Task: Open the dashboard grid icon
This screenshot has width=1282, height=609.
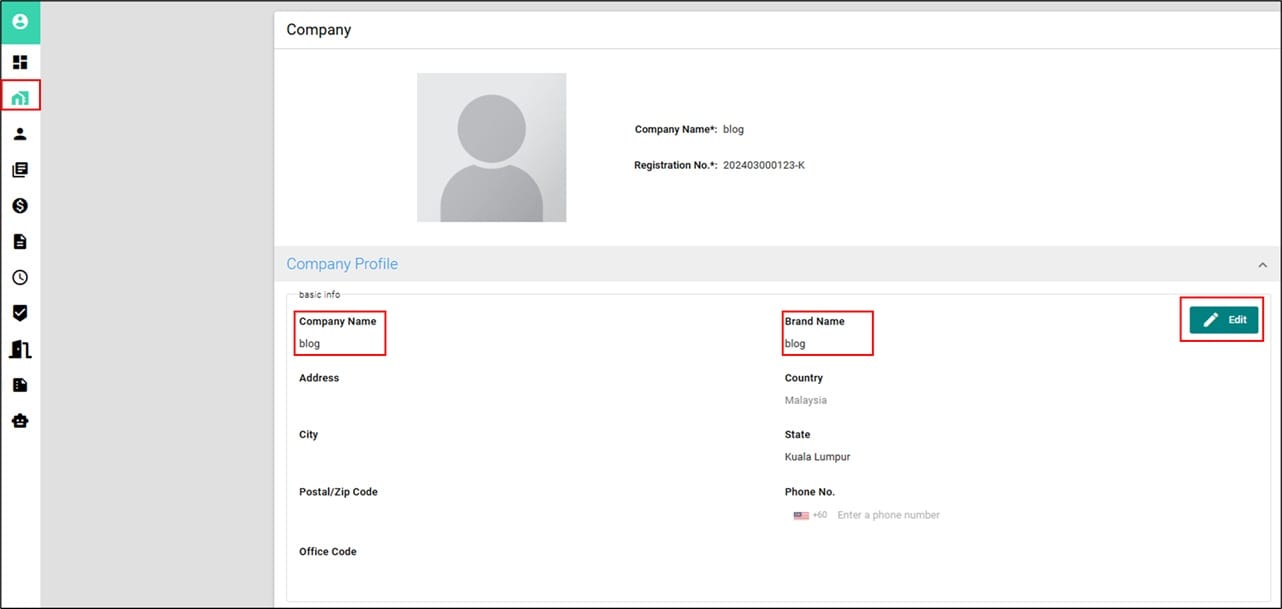Action: (20, 62)
